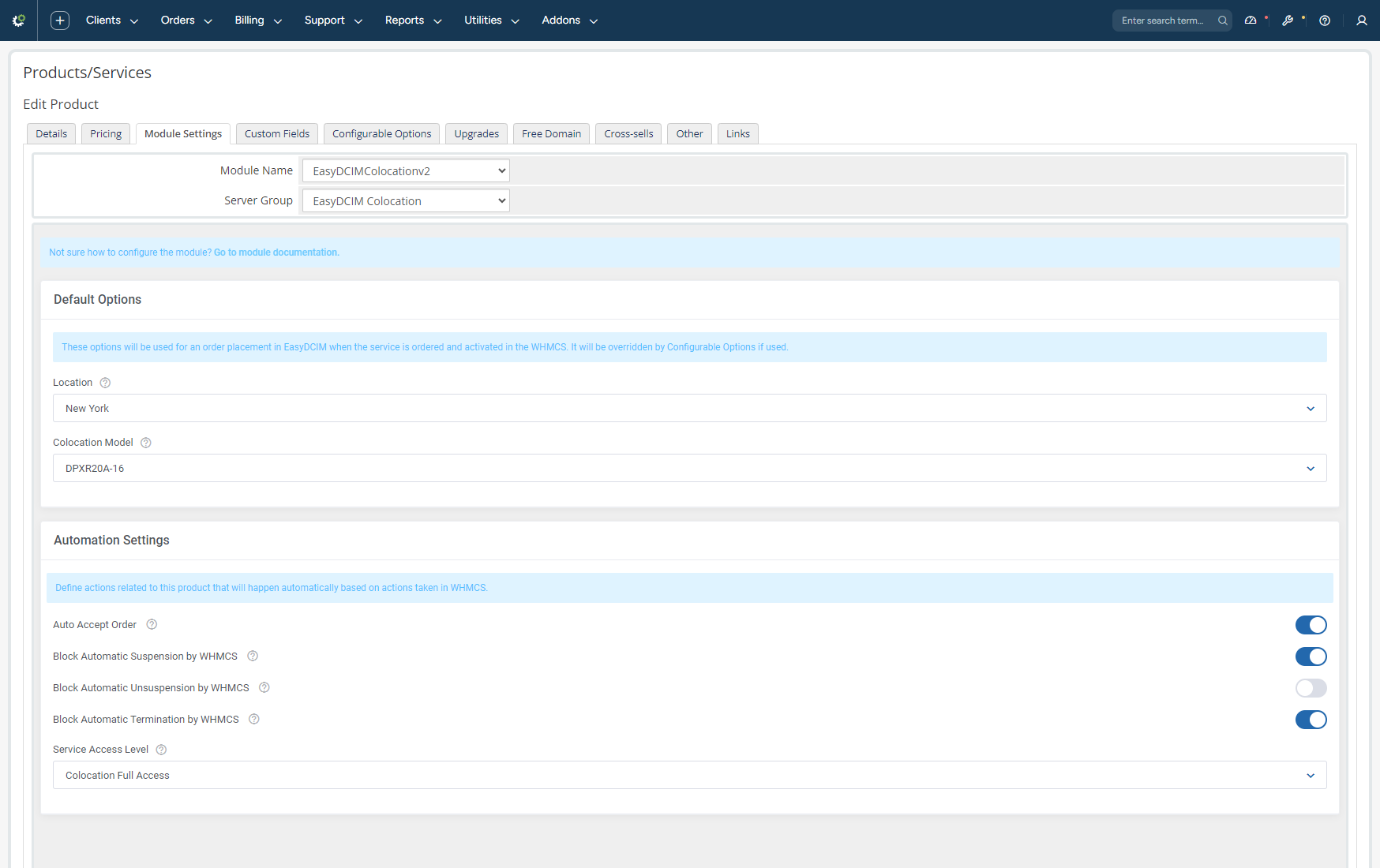This screenshot has height=868, width=1380.
Task: Open the Reports menu
Action: click(x=414, y=21)
